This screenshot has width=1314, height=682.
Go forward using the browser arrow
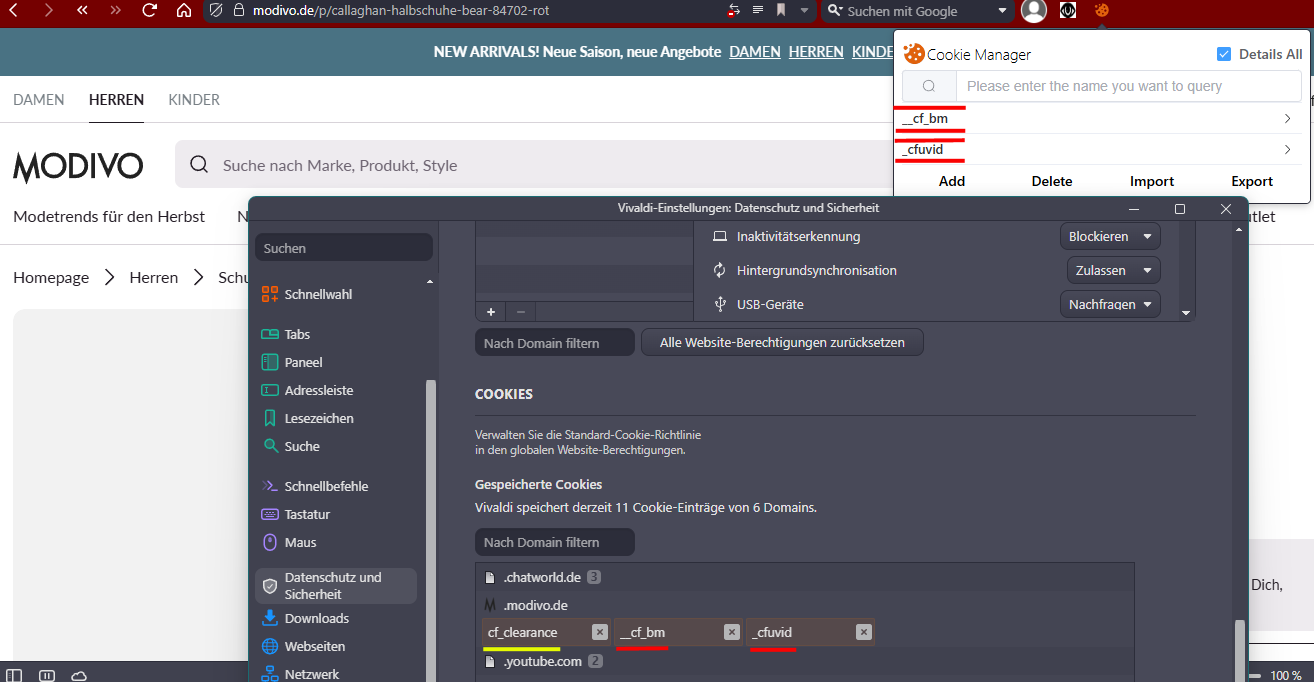(x=49, y=10)
